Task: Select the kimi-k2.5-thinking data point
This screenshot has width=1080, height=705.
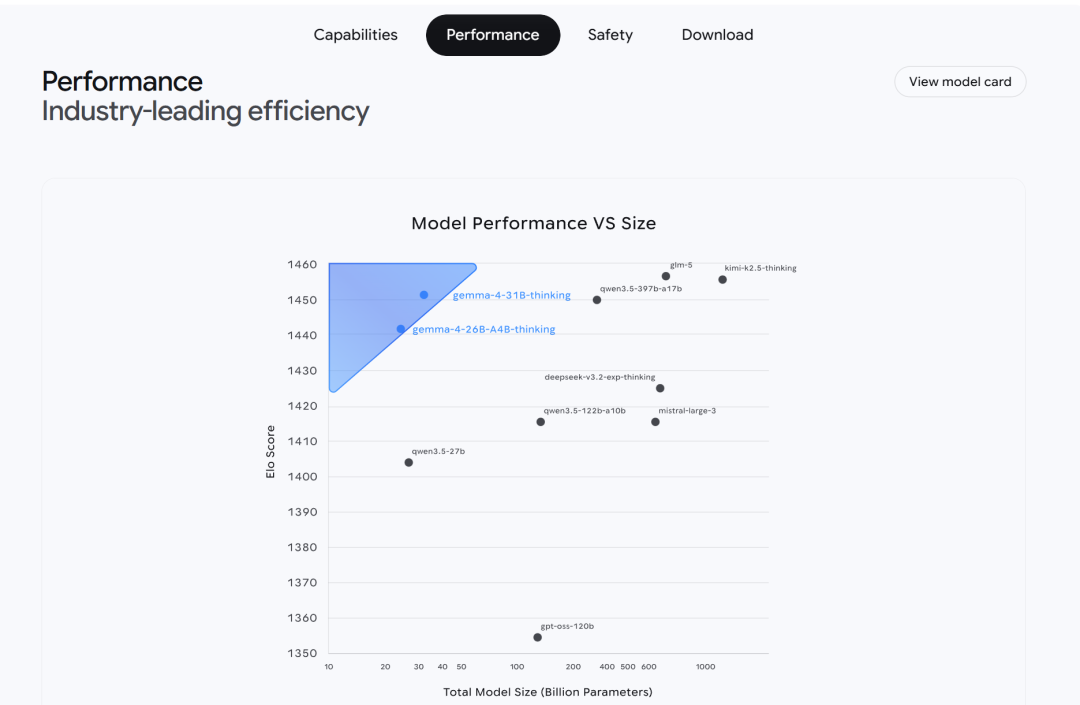Action: tap(723, 280)
